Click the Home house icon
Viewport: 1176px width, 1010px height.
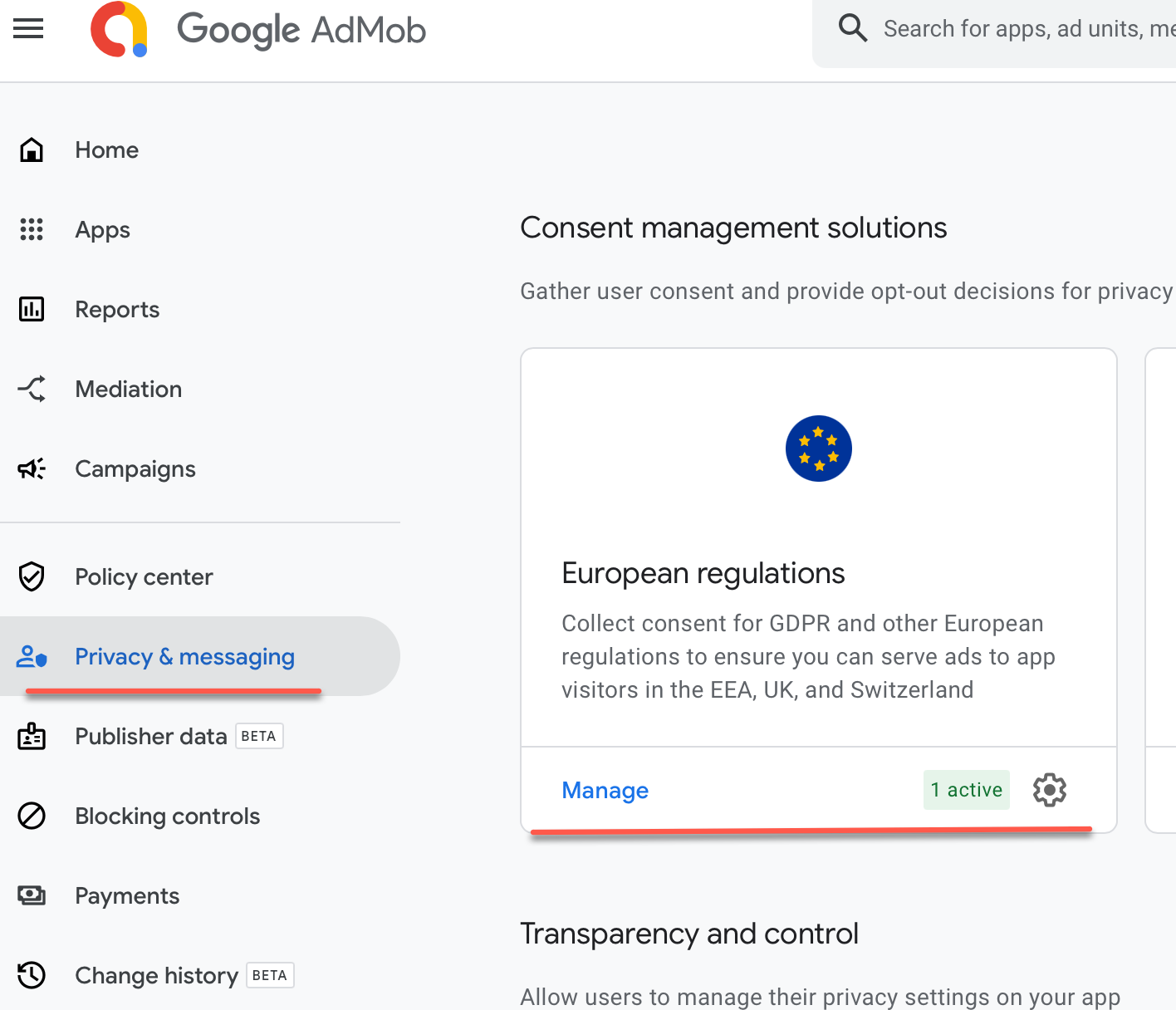pos(32,150)
